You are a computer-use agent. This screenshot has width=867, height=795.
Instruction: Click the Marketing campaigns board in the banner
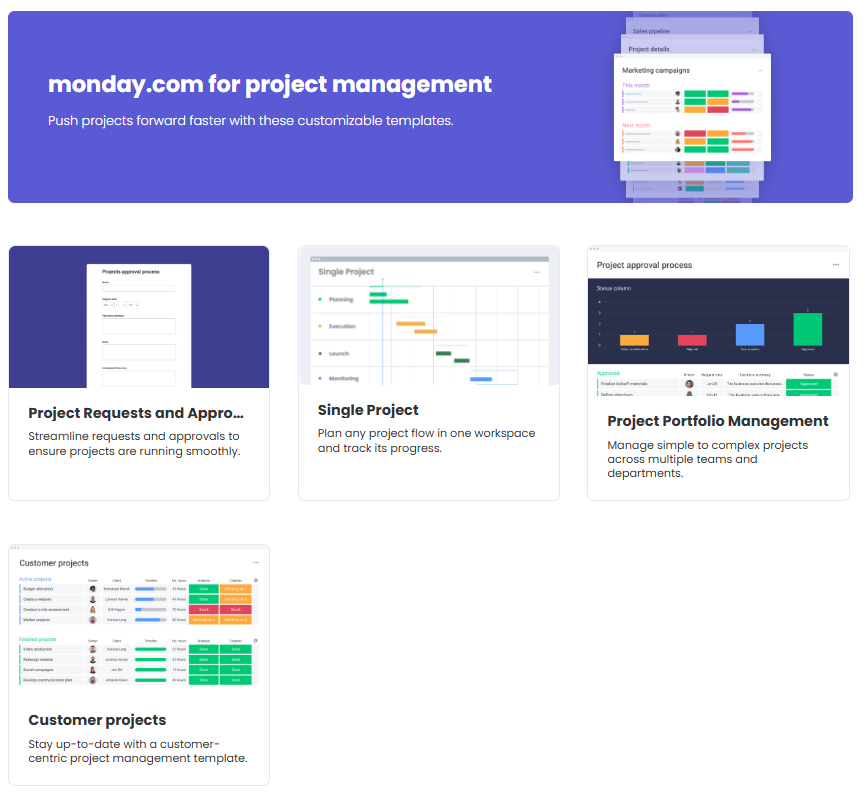[692, 107]
